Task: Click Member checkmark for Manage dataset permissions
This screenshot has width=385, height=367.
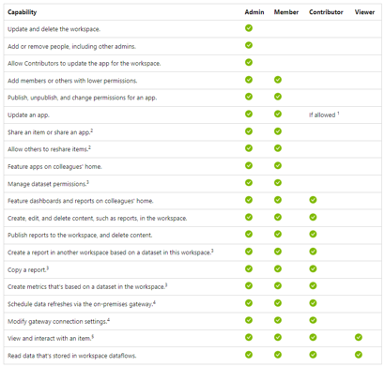Action: (x=278, y=183)
